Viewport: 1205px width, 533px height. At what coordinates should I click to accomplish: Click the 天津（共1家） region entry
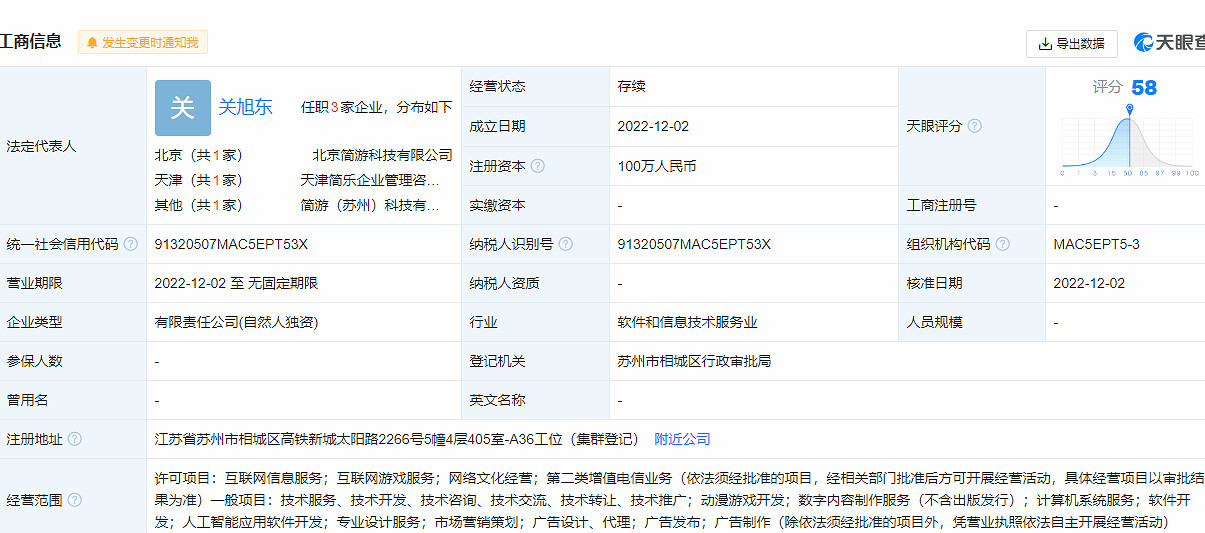click(x=198, y=180)
